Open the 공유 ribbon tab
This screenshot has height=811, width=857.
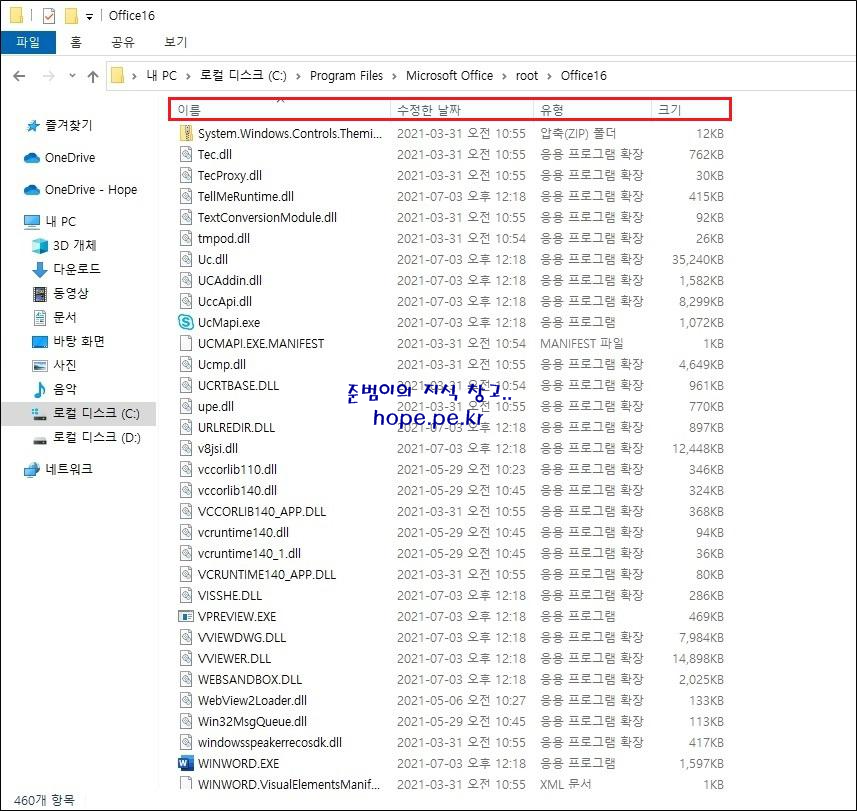(x=122, y=42)
